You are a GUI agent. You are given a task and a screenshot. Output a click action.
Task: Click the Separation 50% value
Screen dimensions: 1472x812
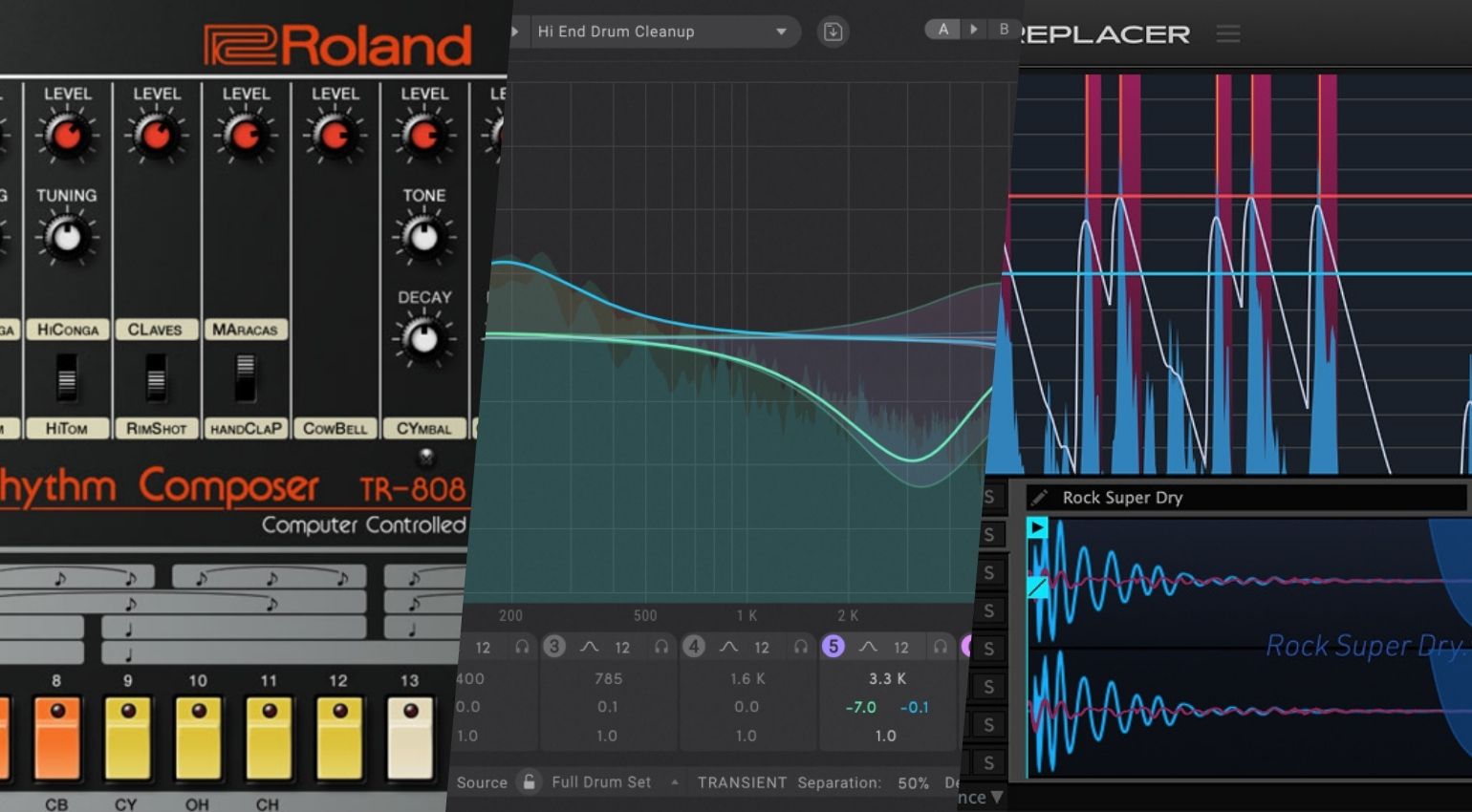[913, 783]
